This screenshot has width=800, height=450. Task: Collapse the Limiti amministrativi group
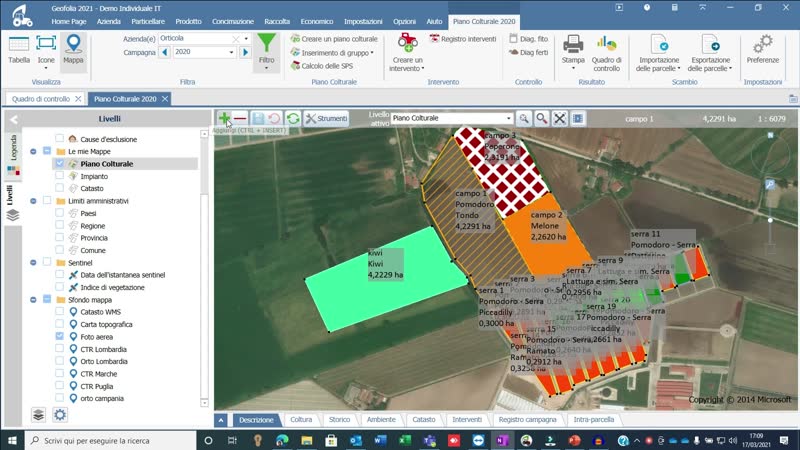[33, 201]
